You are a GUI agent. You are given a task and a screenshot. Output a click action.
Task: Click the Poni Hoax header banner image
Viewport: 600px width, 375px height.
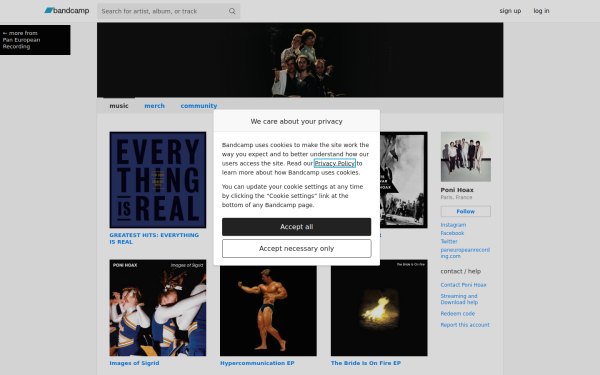coord(300,60)
